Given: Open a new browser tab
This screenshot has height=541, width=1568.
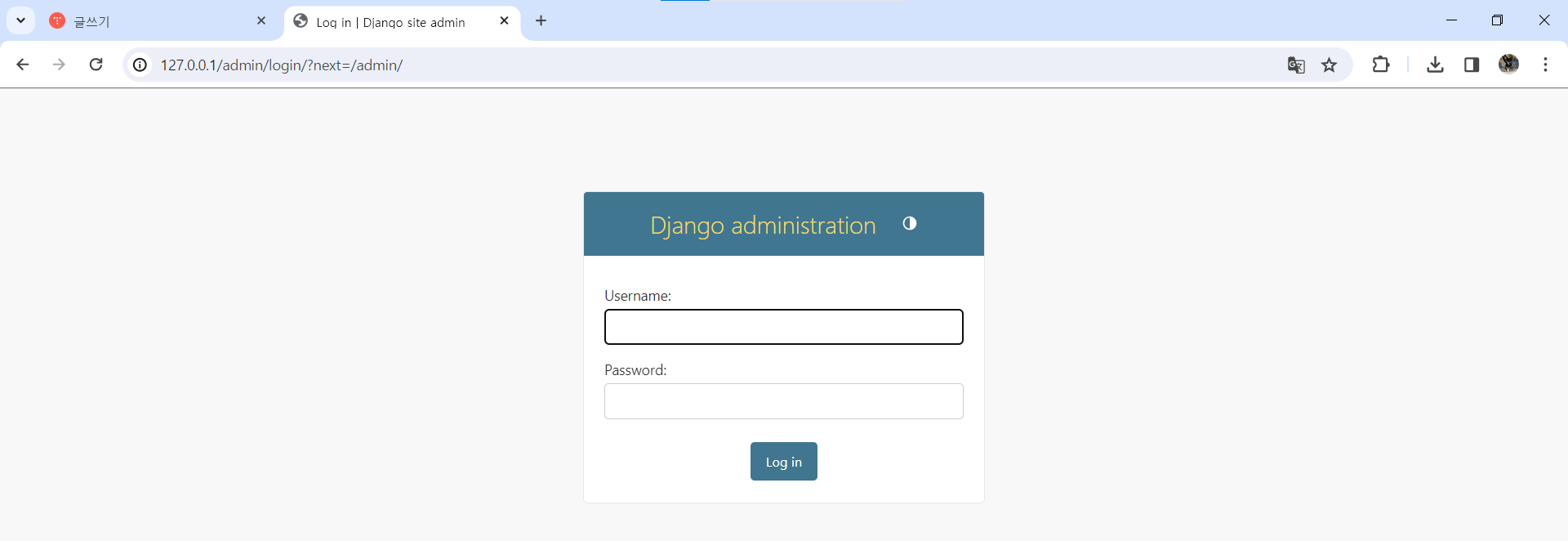Looking at the screenshot, I should (x=541, y=20).
